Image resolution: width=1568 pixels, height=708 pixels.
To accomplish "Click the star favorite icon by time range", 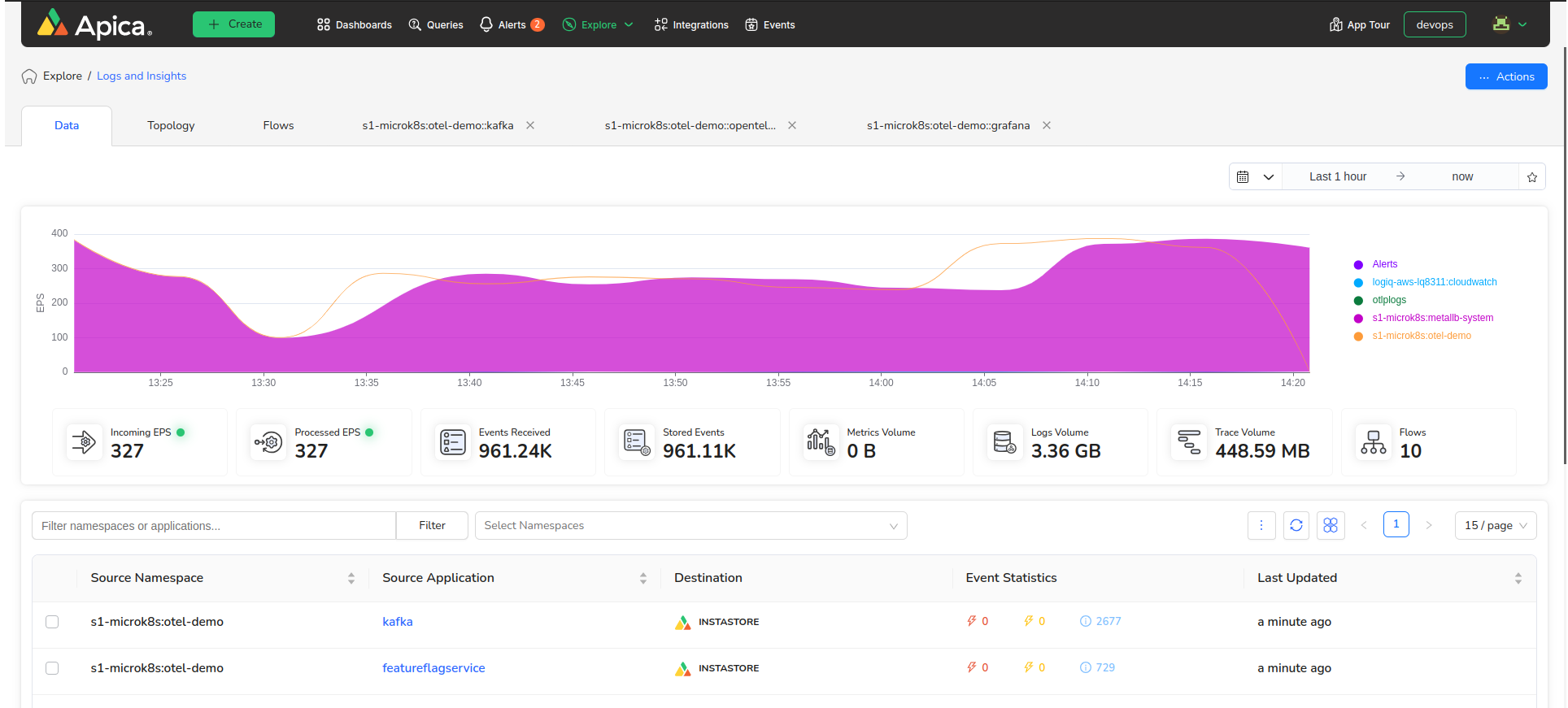I will [x=1532, y=177].
